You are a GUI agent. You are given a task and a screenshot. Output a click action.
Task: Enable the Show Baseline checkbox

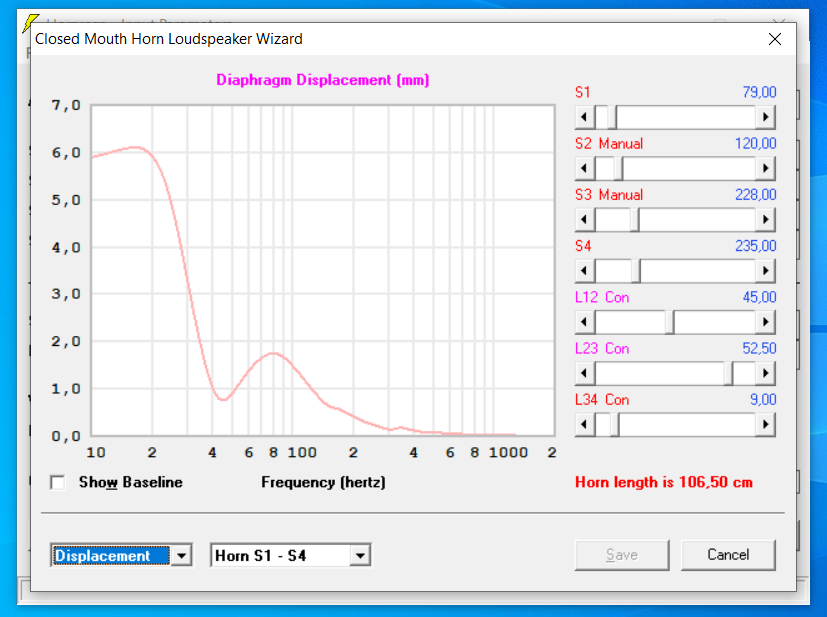pyautogui.click(x=57, y=483)
